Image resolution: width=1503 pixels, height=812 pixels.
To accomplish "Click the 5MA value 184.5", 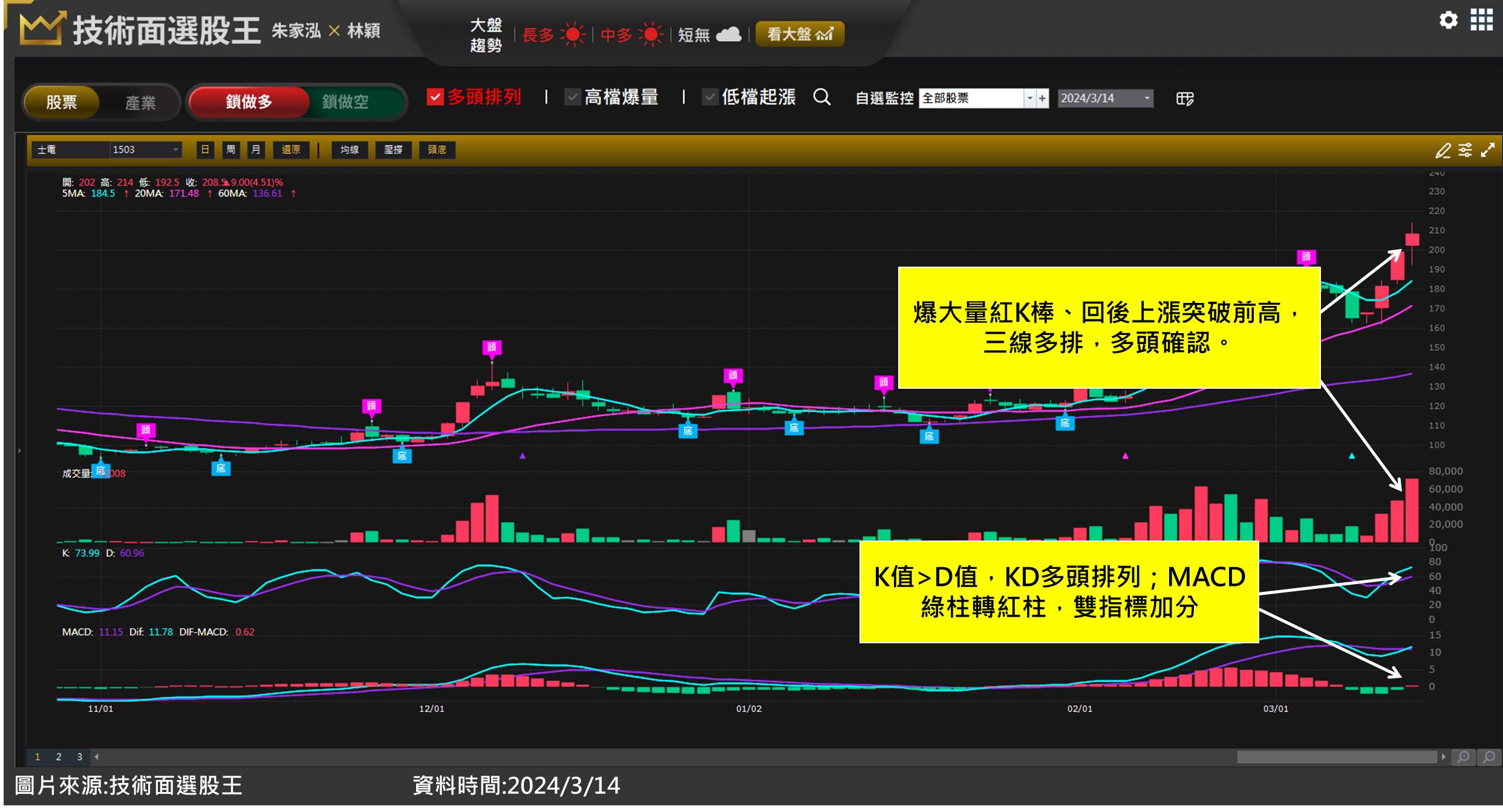I will (x=103, y=193).
